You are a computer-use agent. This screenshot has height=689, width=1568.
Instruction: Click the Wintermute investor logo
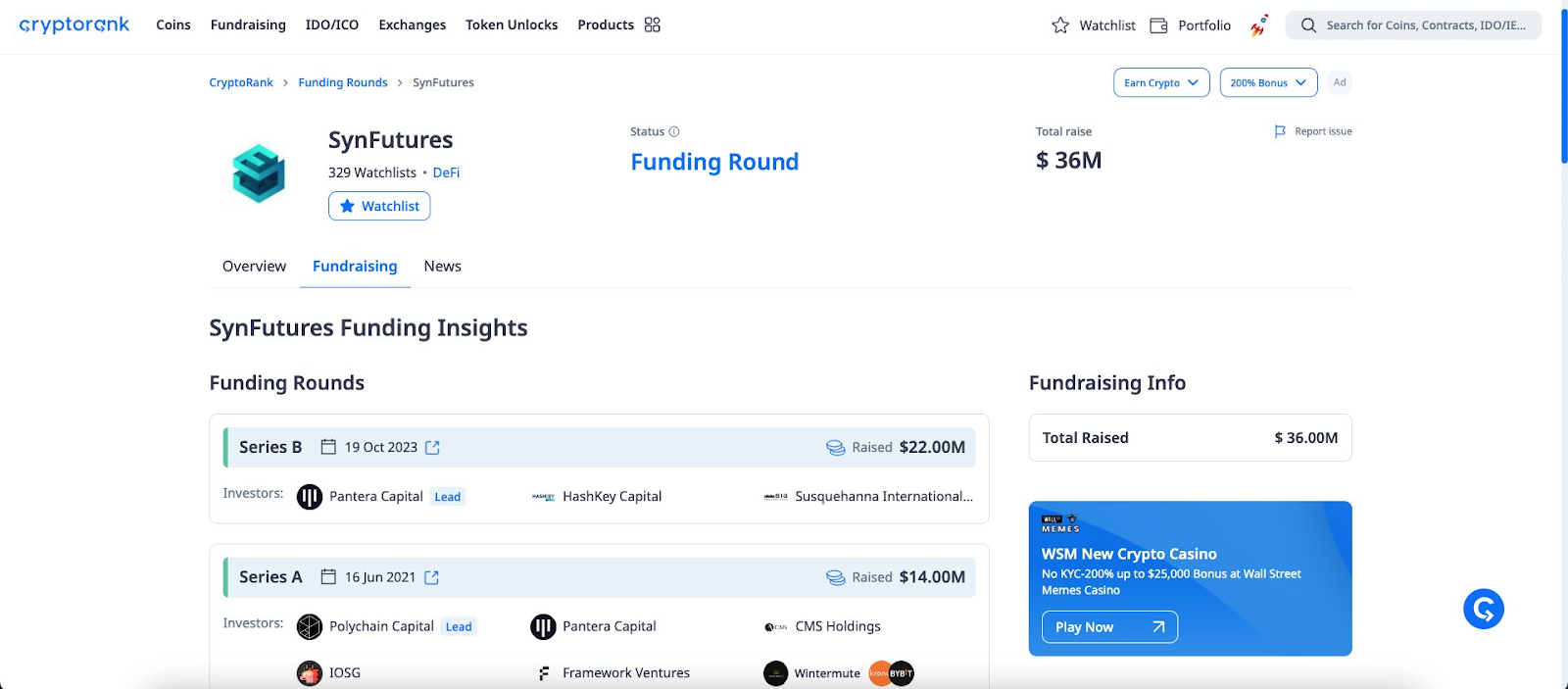coord(776,673)
